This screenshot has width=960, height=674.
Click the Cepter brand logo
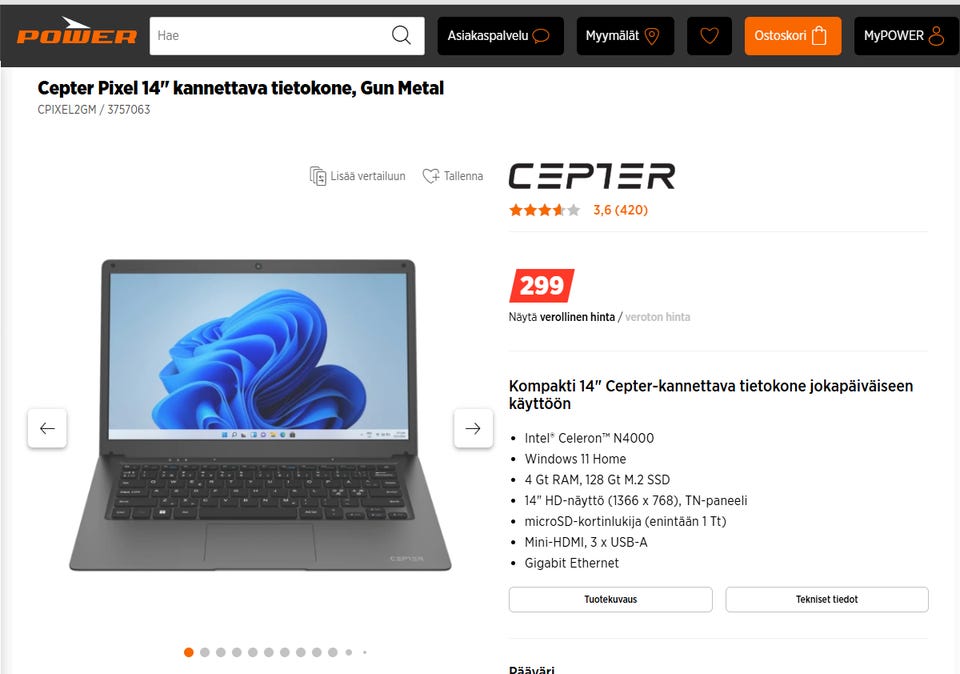click(x=591, y=176)
